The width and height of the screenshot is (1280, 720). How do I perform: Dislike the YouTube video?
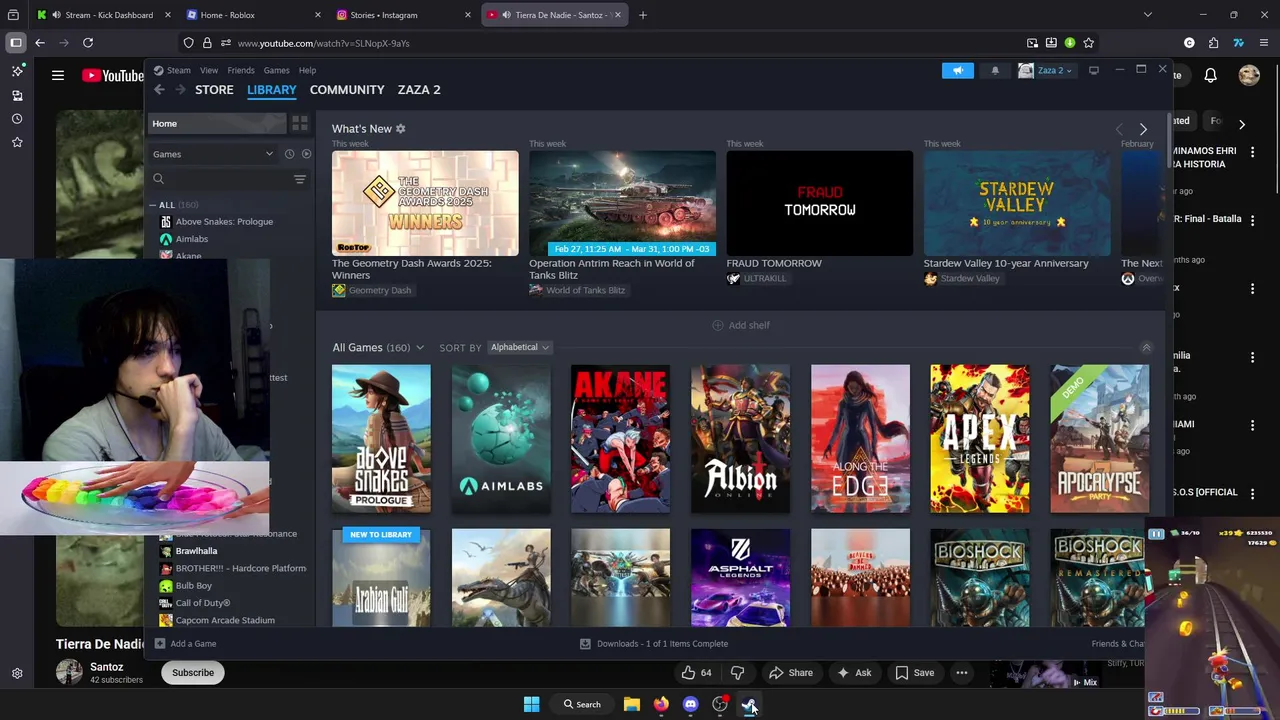pyautogui.click(x=737, y=673)
